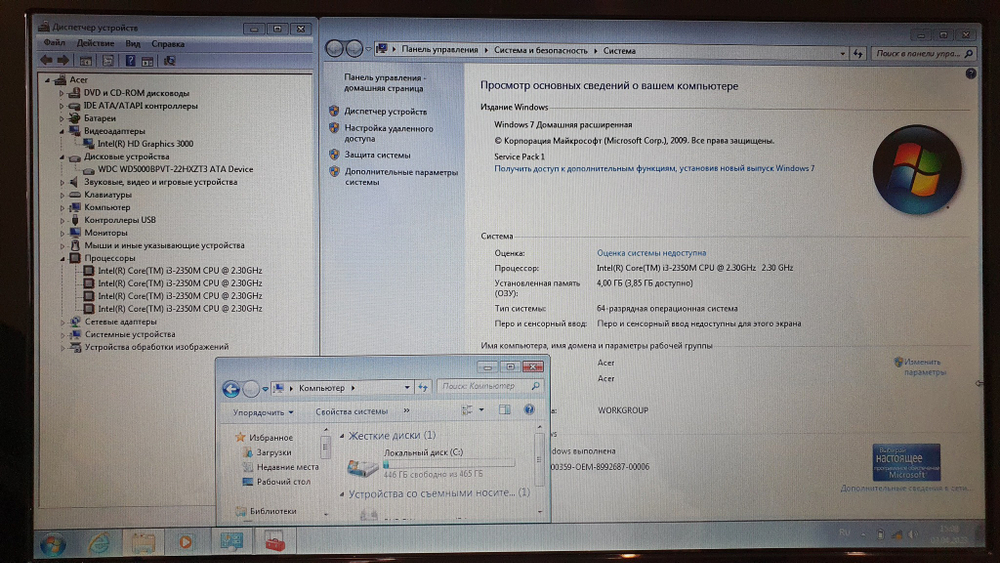Select Системные устройства tree row
The width and height of the screenshot is (1000, 563).
pos(129,334)
